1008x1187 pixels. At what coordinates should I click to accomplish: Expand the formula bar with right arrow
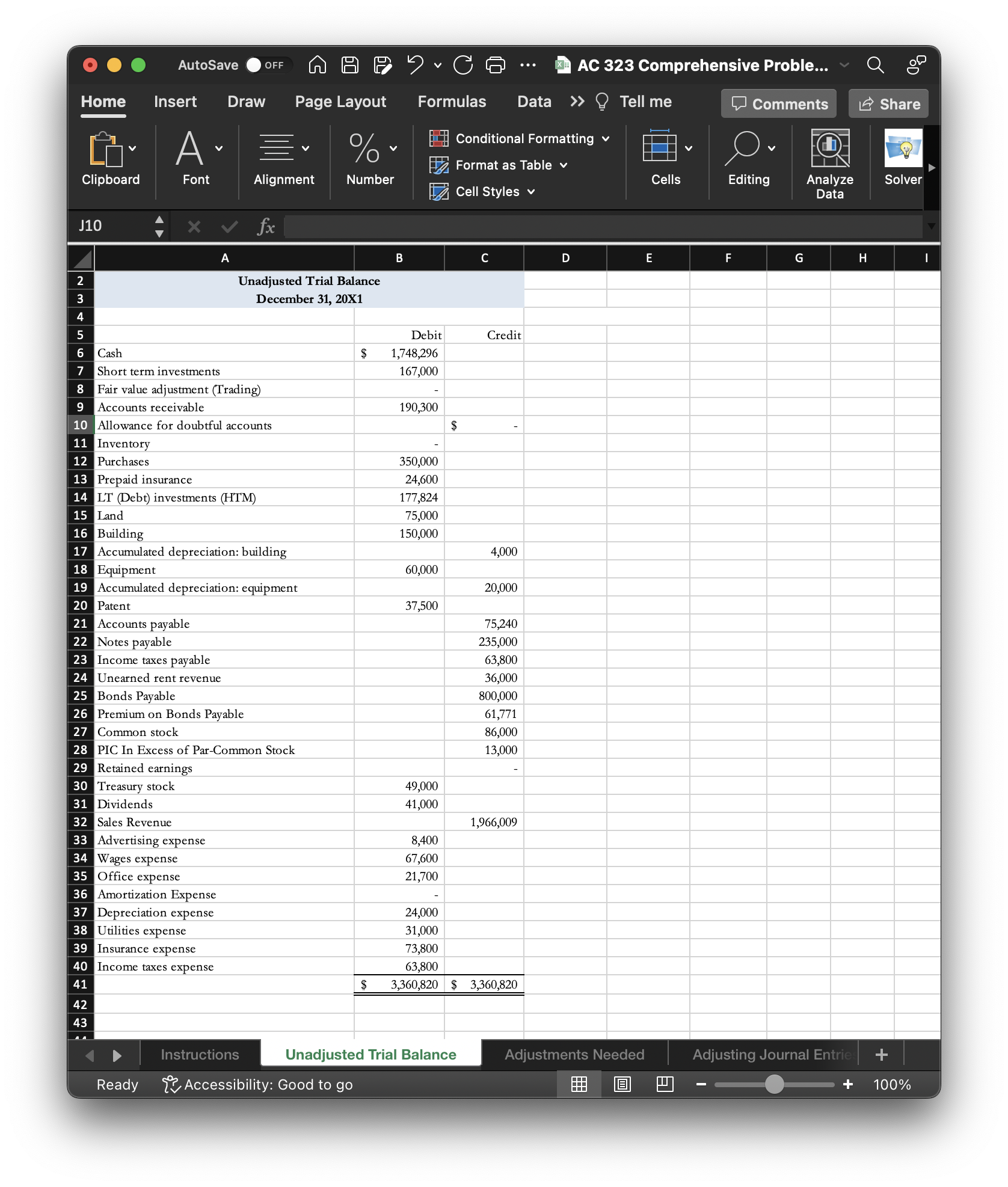(931, 226)
